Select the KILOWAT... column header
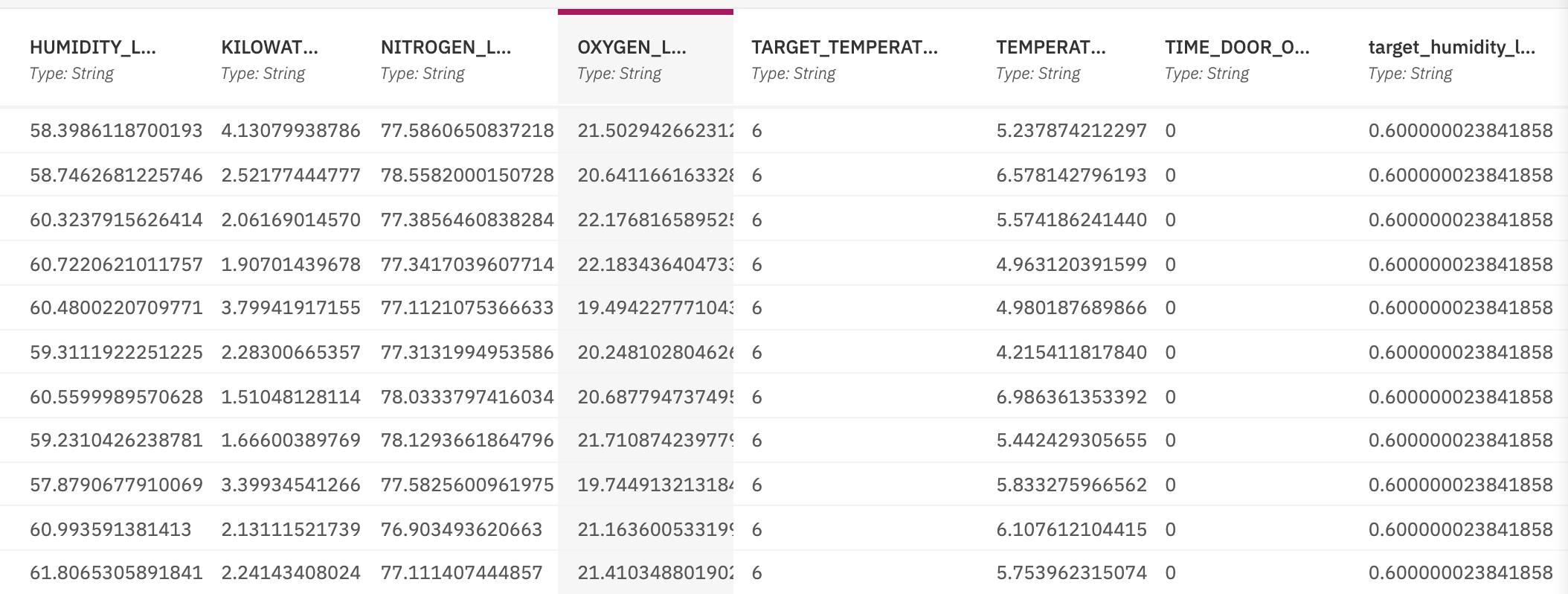The height and width of the screenshot is (594, 1568). (269, 48)
